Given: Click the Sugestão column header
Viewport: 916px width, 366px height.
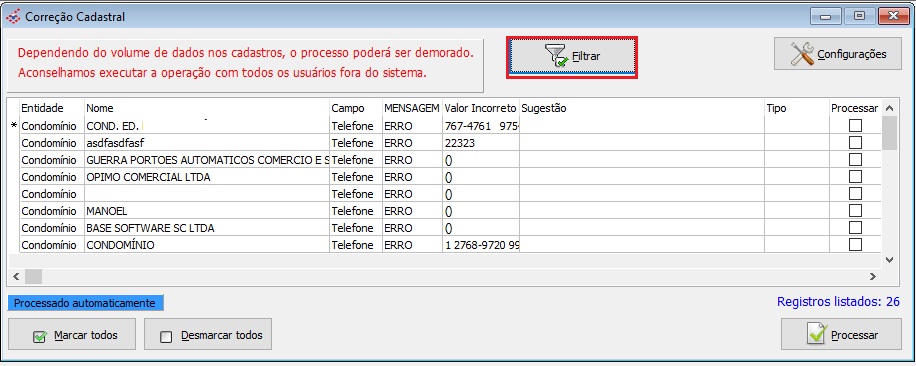Looking at the screenshot, I should coord(642,108).
